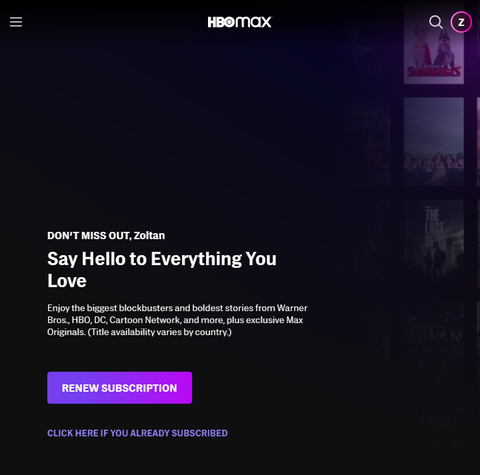Open The Last of Us poster
This screenshot has height=475, width=480.
coord(434,243)
